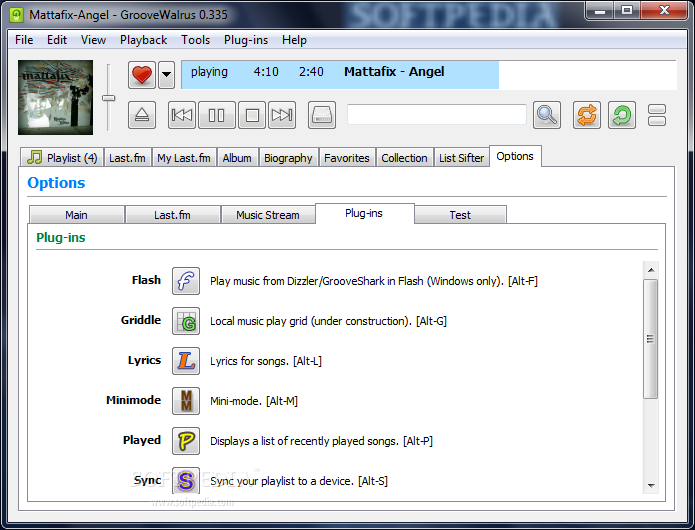
Task: Open the File menu
Action: pyautogui.click(x=24, y=40)
